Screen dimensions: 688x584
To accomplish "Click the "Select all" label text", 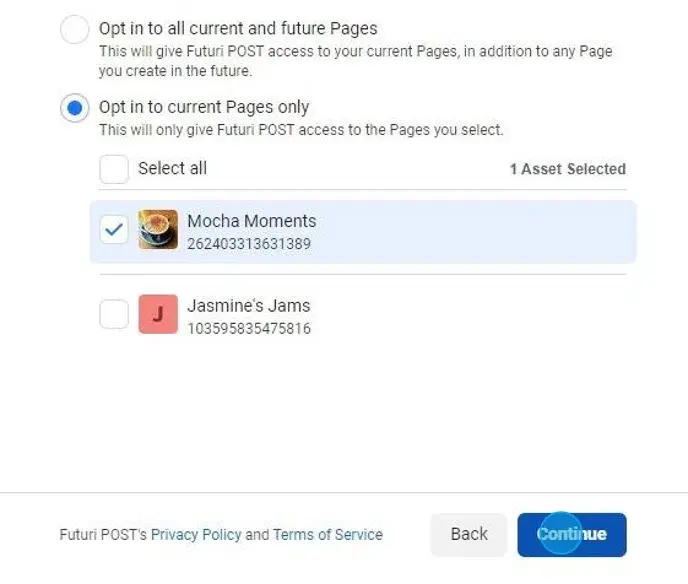I will click(172, 168).
